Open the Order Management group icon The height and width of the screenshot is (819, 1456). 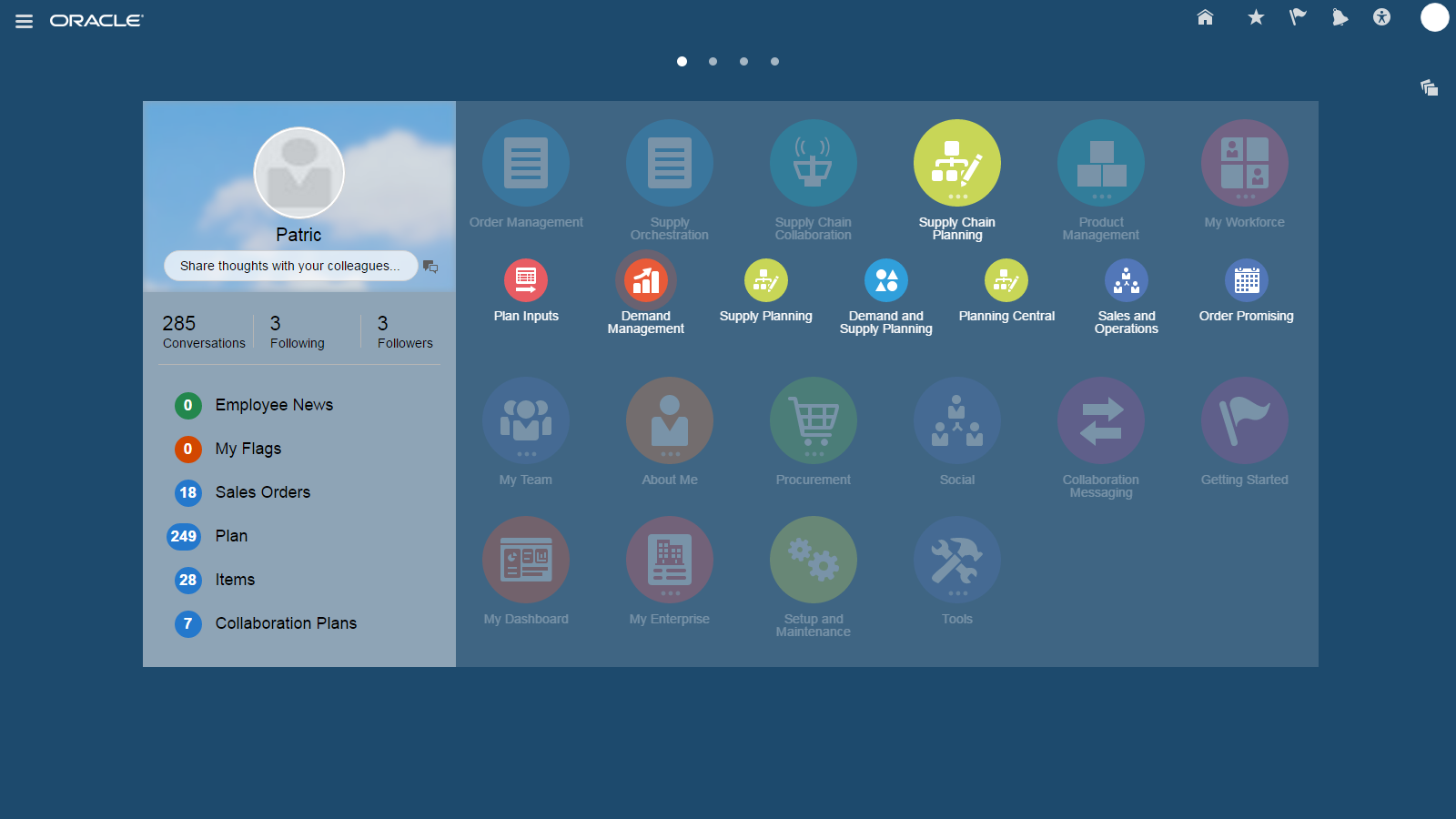click(x=526, y=163)
